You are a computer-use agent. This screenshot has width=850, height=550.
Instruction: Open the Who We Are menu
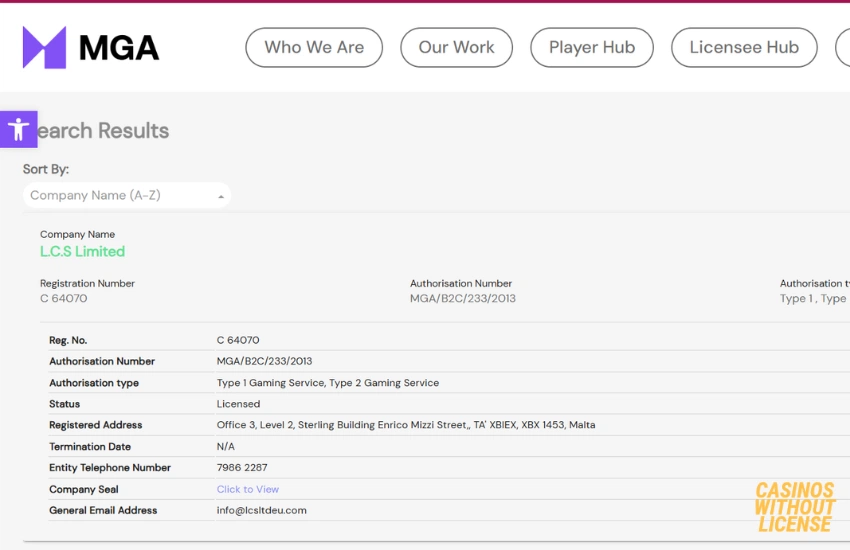coord(314,48)
